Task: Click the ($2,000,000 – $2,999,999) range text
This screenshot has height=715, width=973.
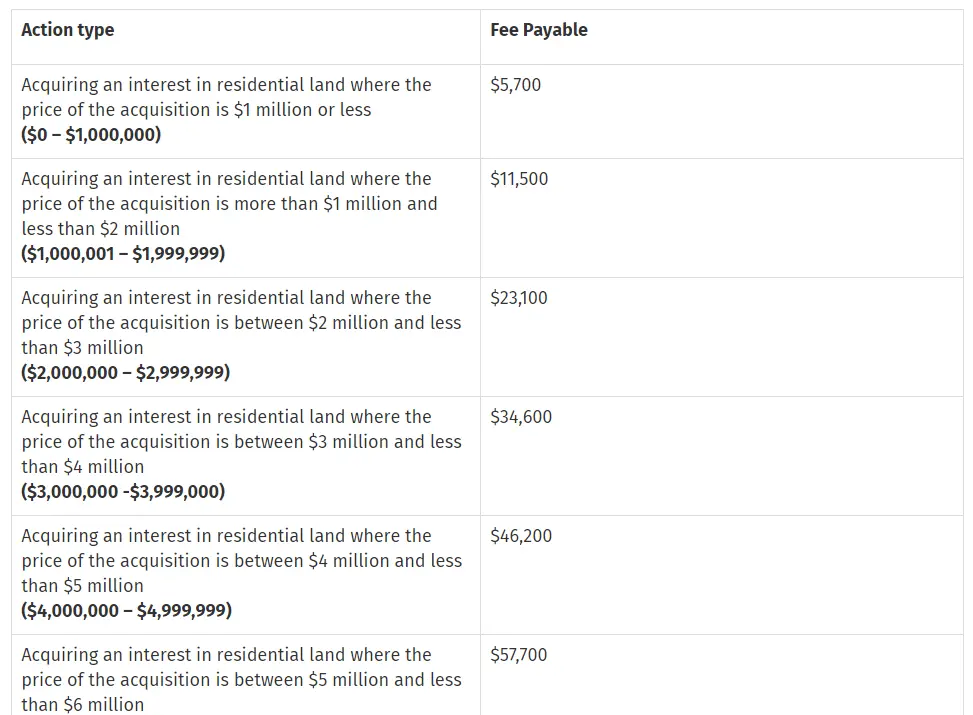Action: [x=126, y=373]
